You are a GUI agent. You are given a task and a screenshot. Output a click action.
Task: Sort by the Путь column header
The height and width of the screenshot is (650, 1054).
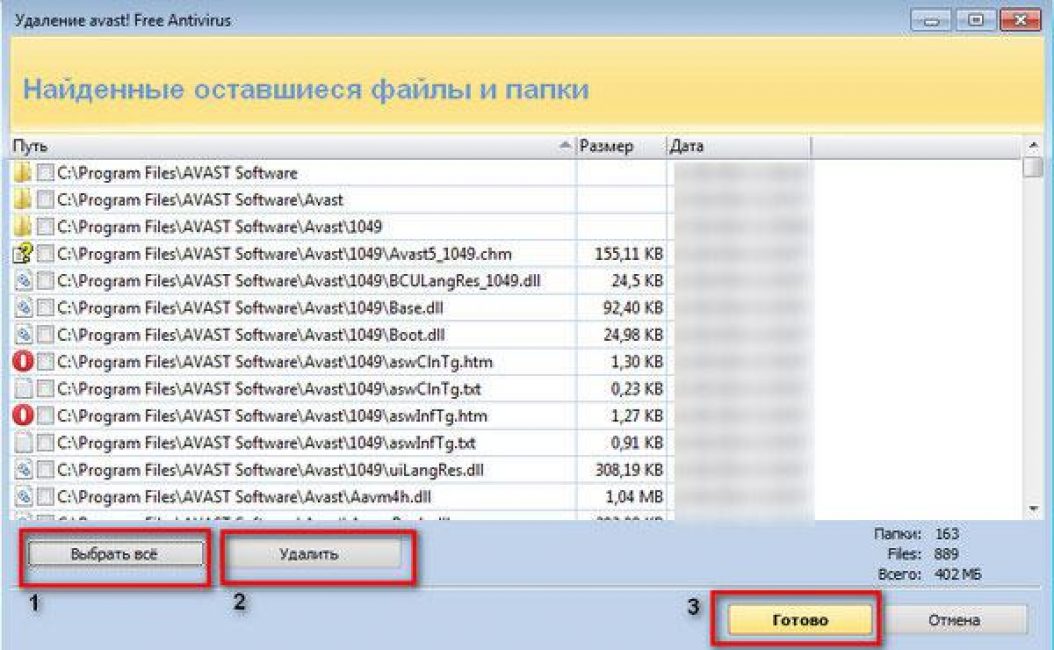coord(292,146)
